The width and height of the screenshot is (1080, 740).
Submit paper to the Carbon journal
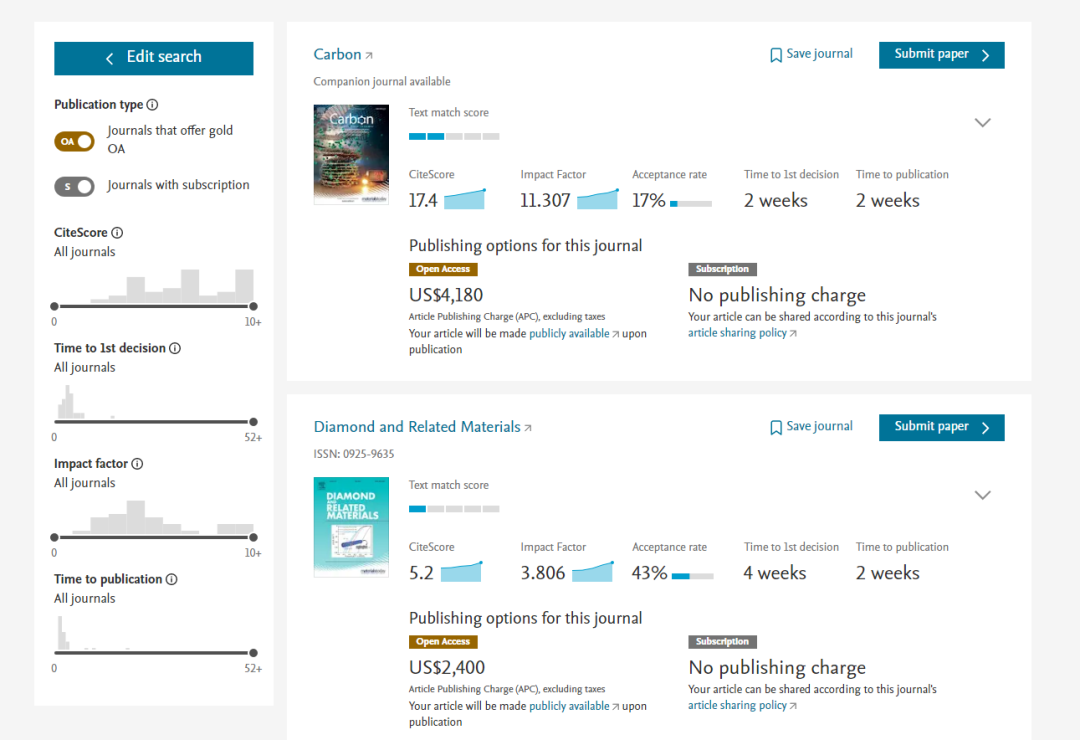(941, 55)
